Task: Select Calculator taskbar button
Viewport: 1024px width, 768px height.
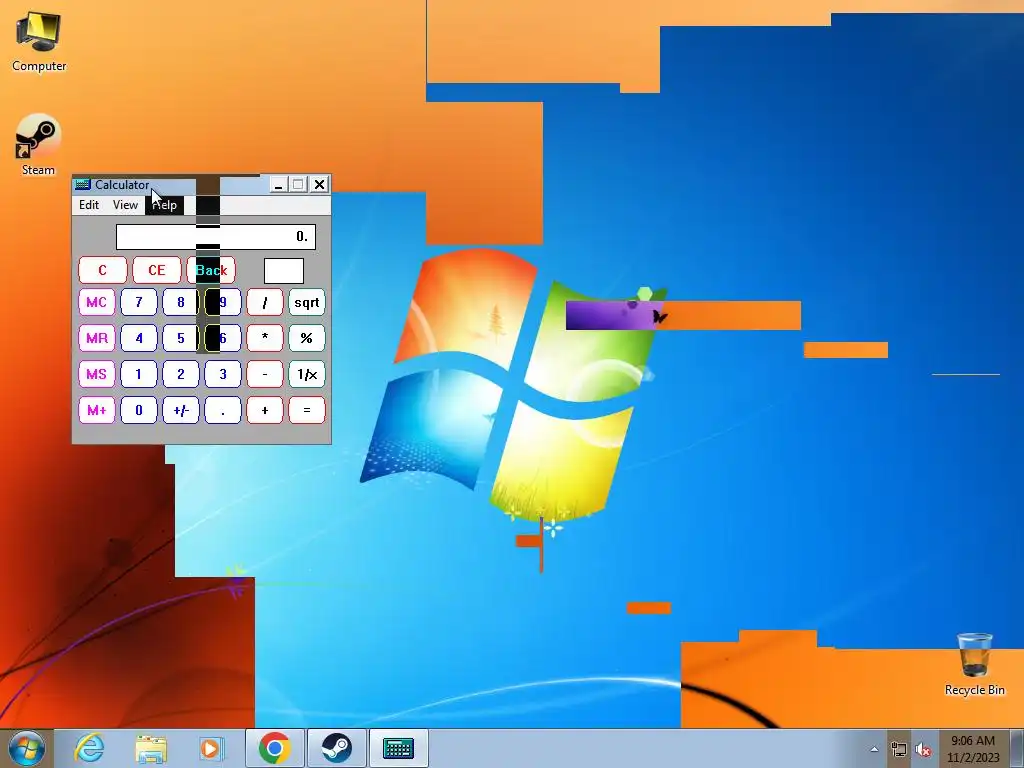Action: [398, 748]
